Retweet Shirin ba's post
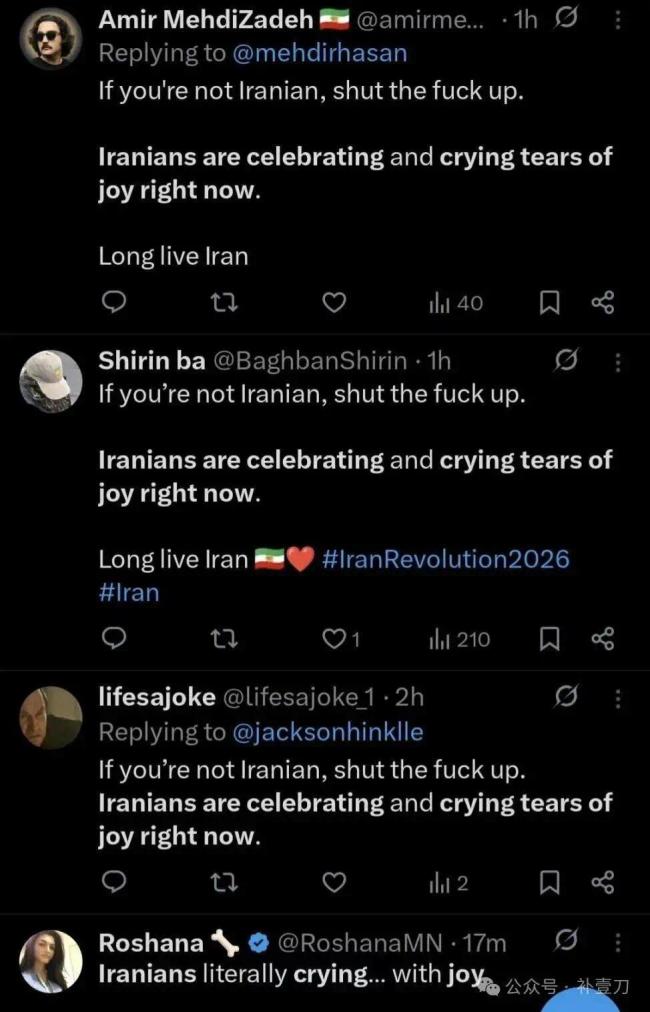This screenshot has height=1012, width=650. pyautogui.click(x=225, y=638)
